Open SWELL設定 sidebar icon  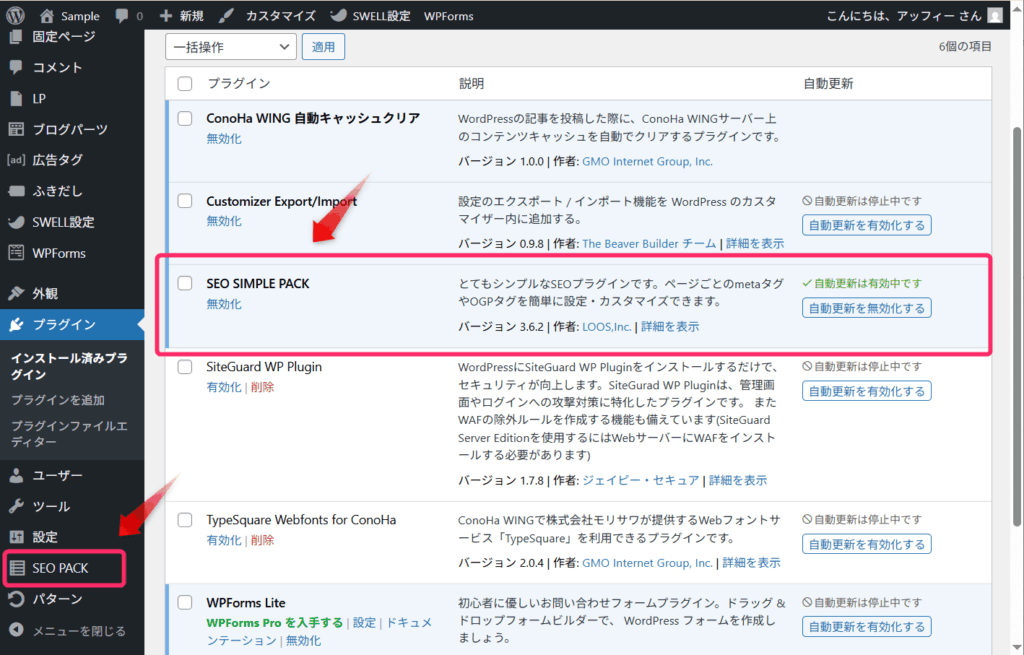pyautogui.click(x=16, y=222)
